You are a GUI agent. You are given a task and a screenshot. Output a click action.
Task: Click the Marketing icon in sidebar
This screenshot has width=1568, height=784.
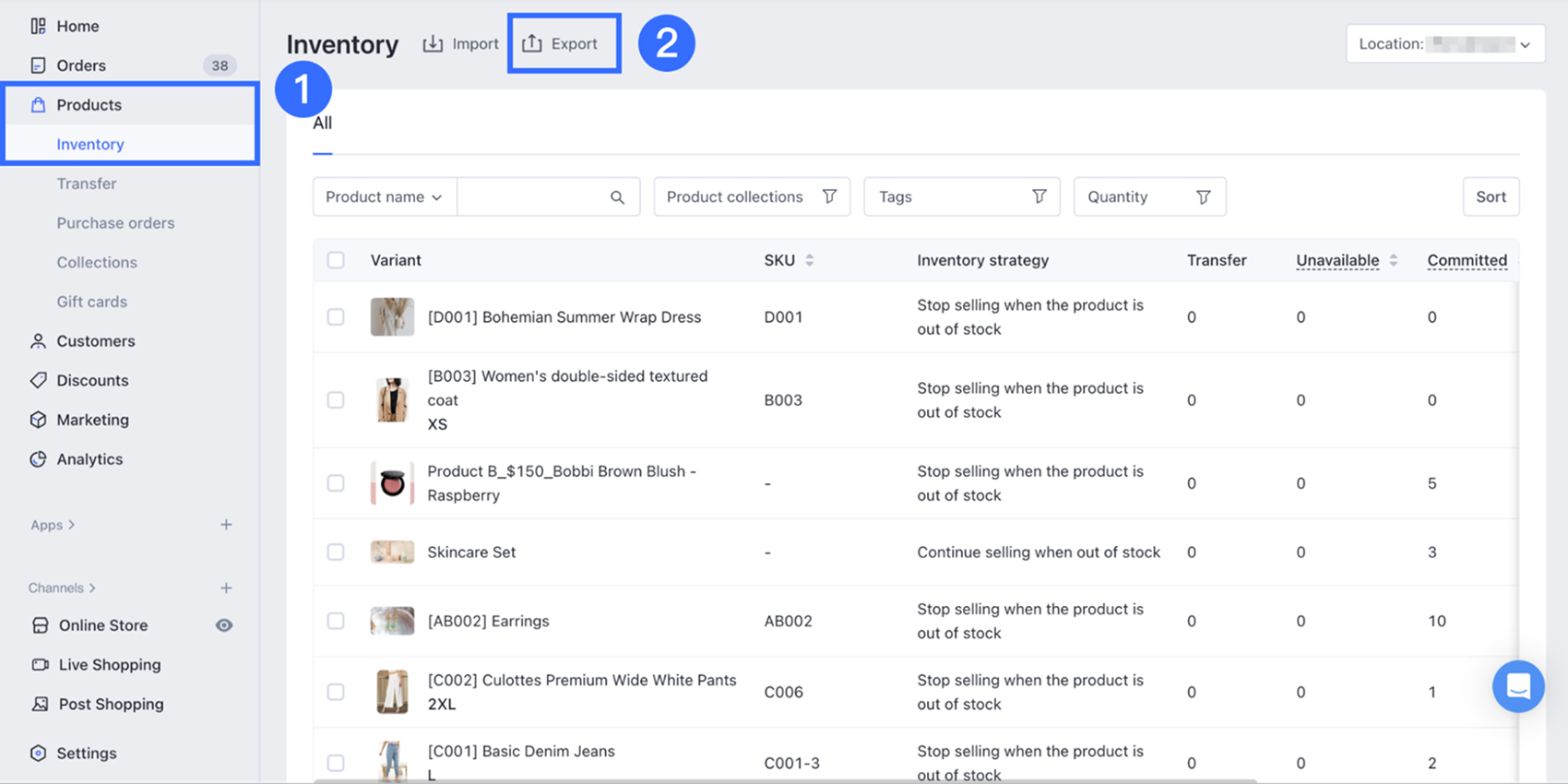[38, 420]
